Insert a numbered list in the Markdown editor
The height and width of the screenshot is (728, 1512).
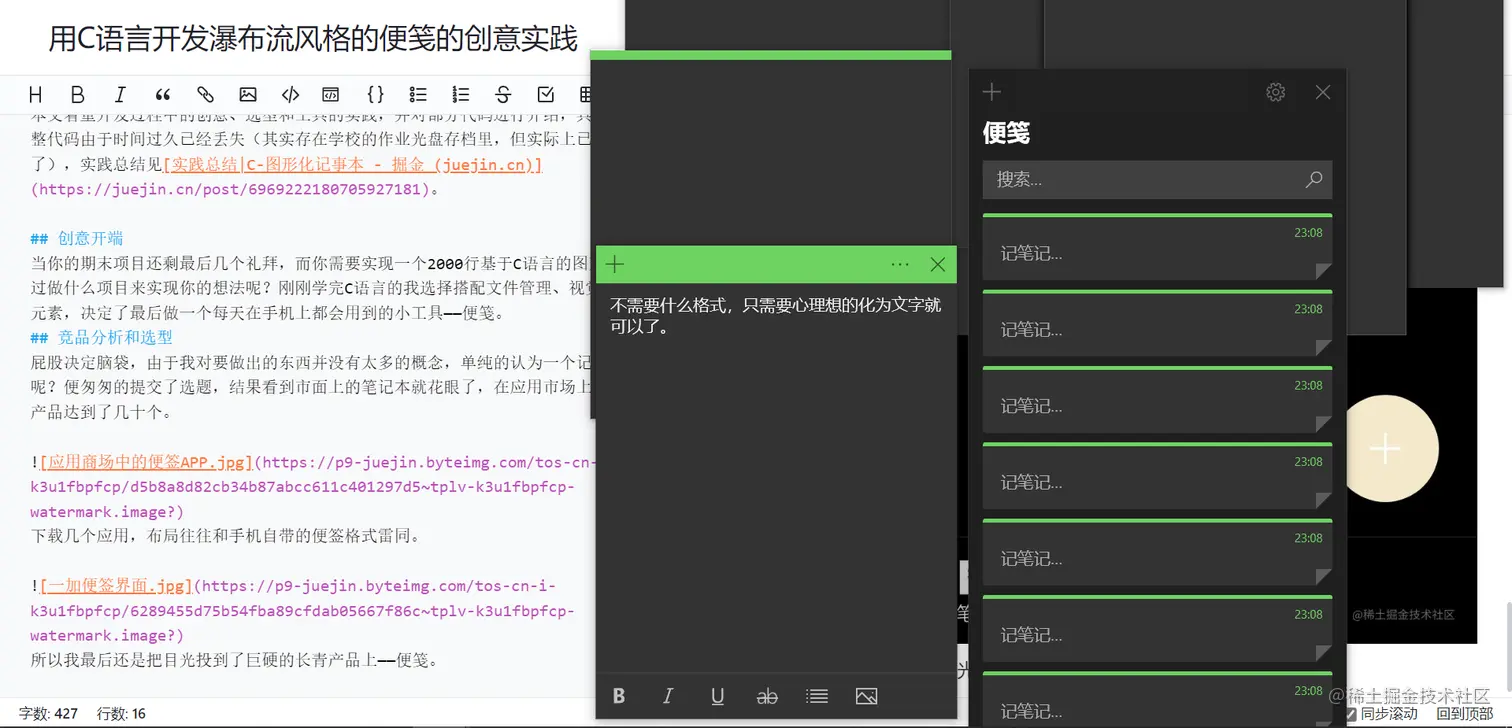pyautogui.click(x=461, y=95)
